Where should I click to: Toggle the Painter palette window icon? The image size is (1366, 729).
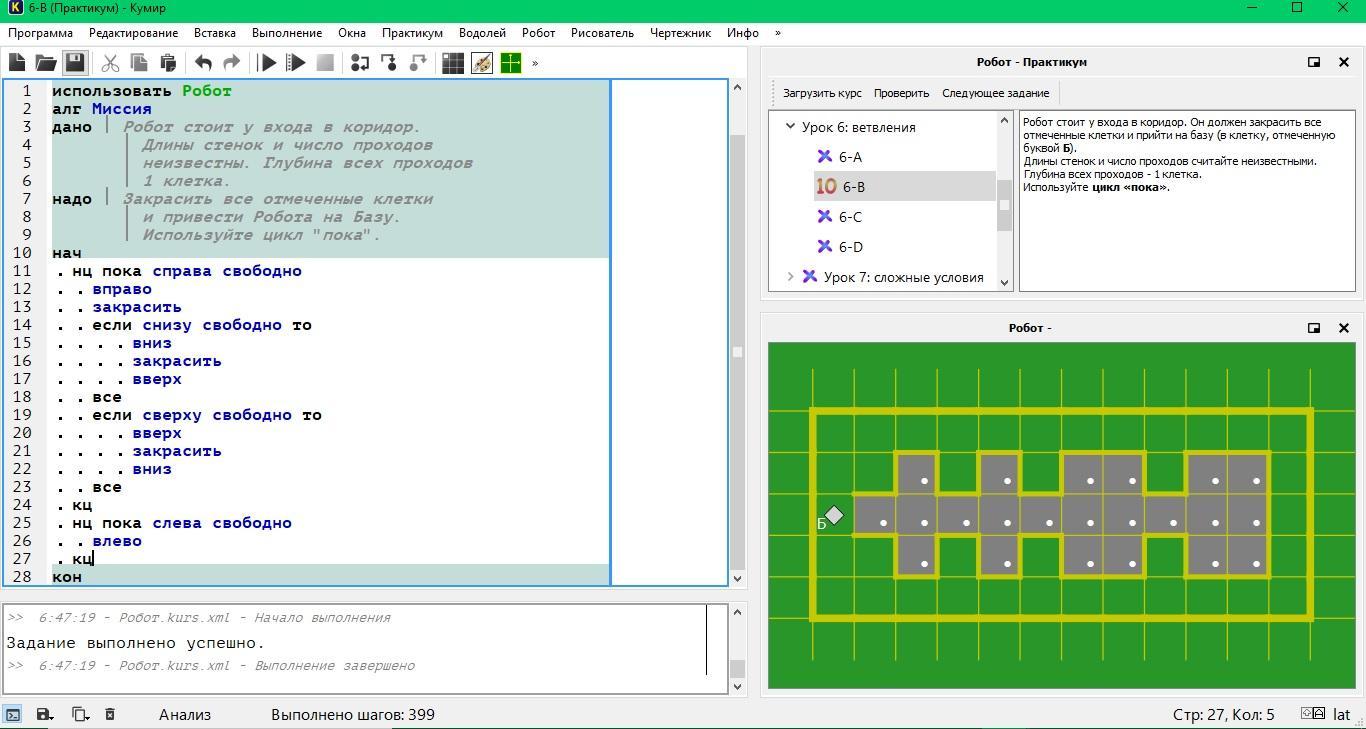(x=482, y=63)
